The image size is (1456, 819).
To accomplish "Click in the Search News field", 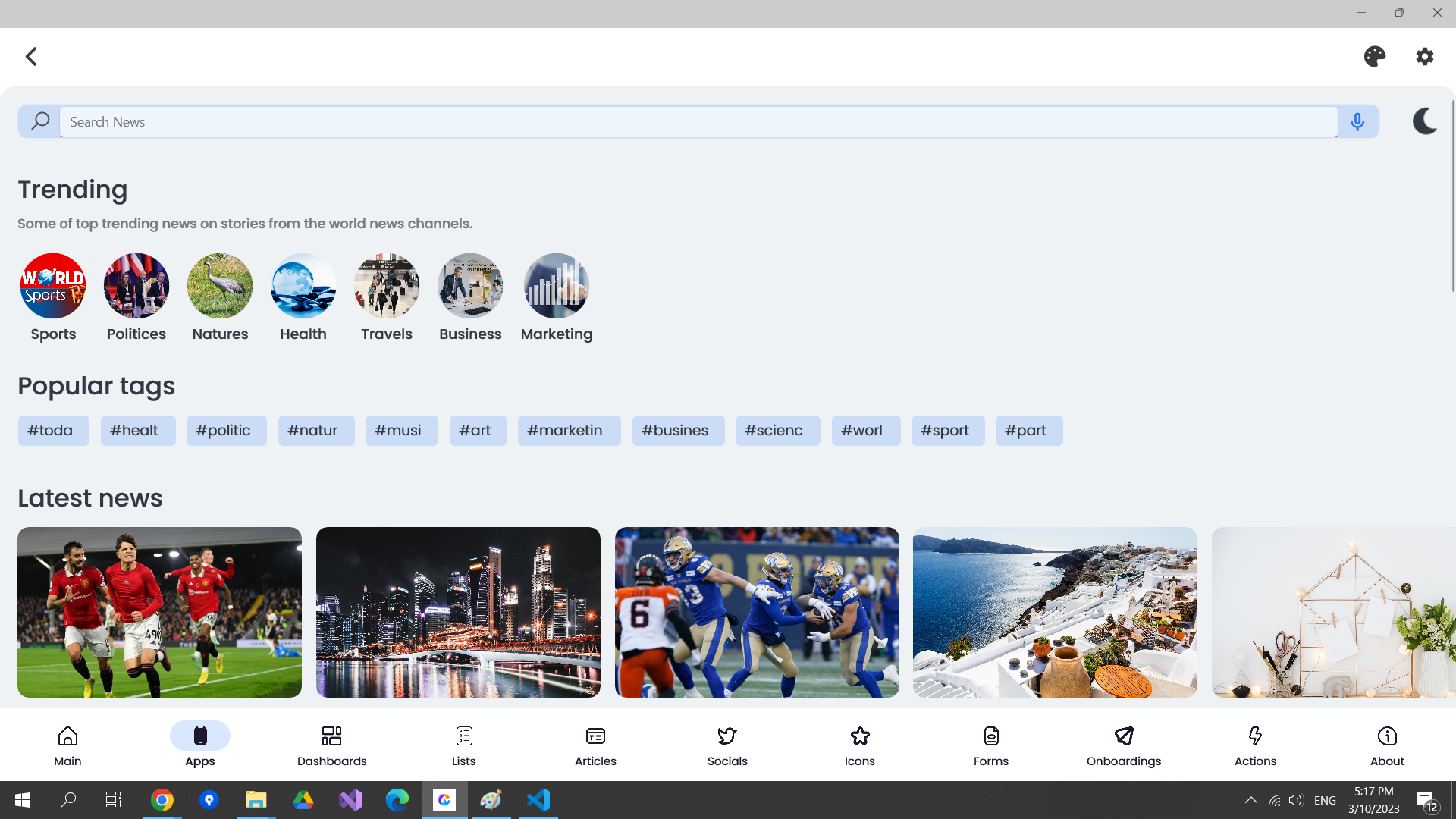I will coord(698,121).
